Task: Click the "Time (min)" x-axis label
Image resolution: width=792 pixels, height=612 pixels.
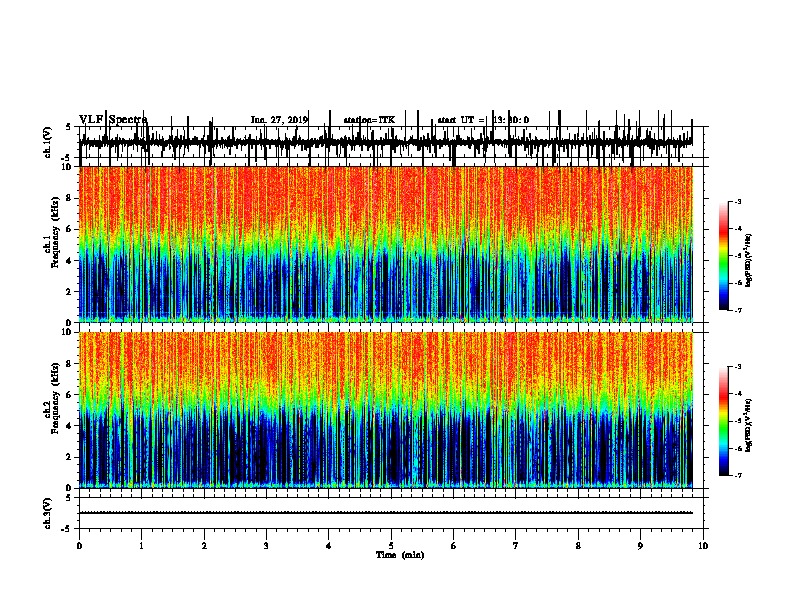Action: tap(400, 555)
